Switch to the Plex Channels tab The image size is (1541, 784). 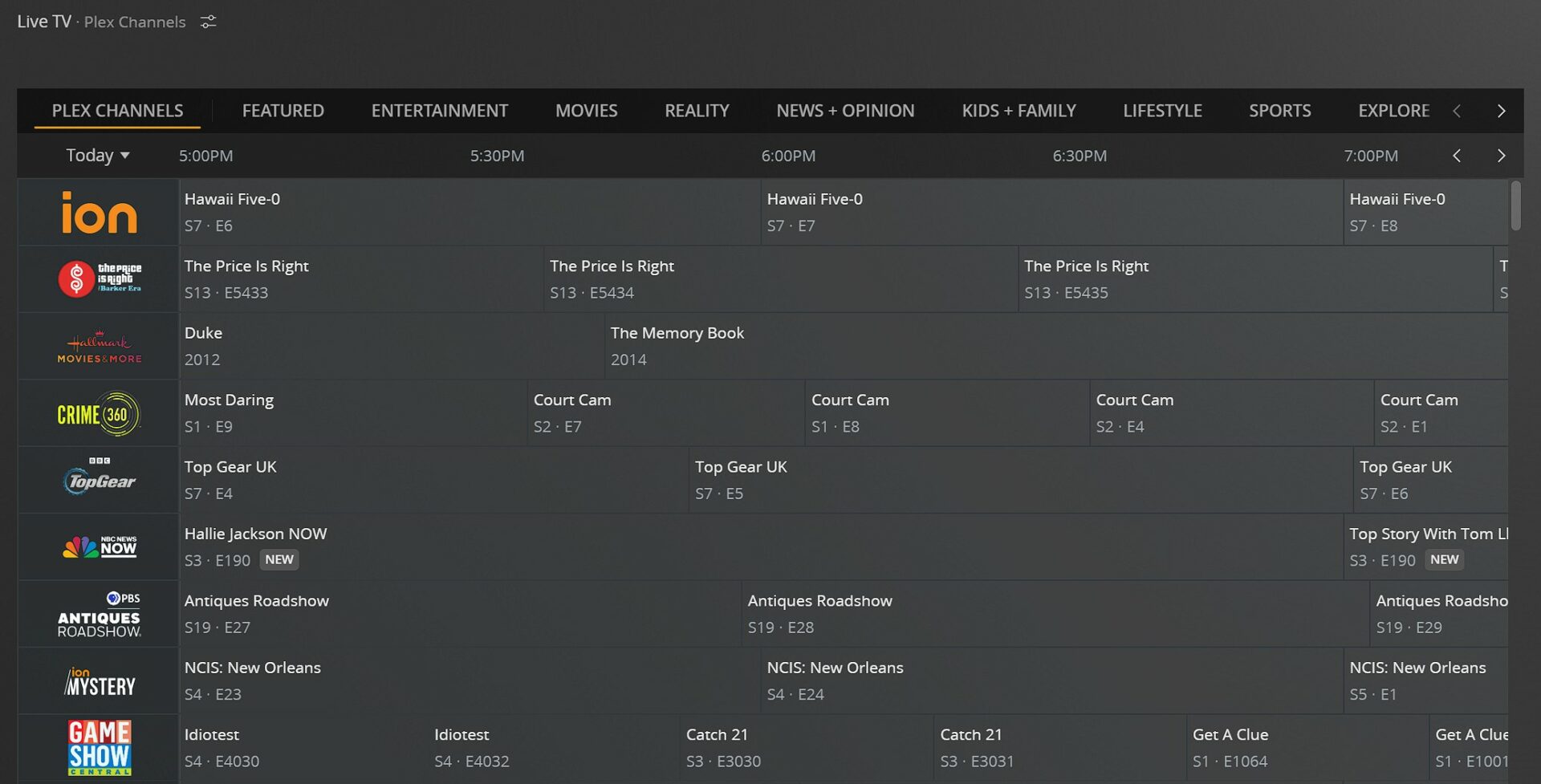117,111
